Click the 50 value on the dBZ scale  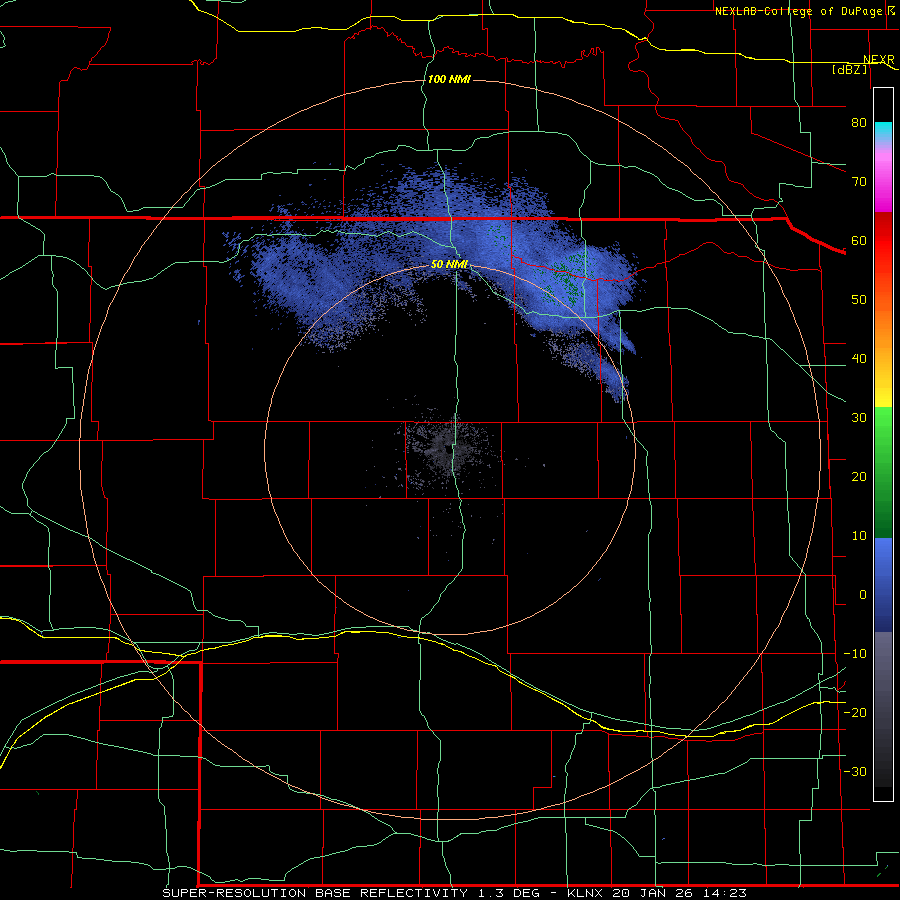pyautogui.click(x=859, y=300)
